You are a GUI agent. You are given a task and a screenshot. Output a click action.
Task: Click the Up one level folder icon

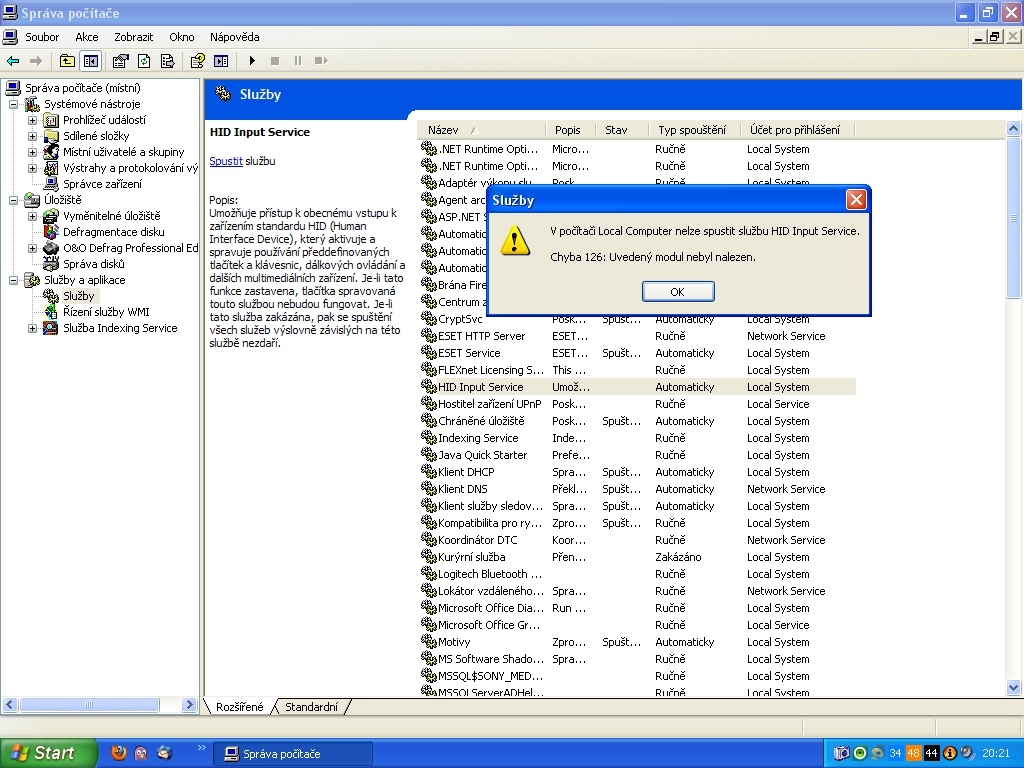(67, 61)
